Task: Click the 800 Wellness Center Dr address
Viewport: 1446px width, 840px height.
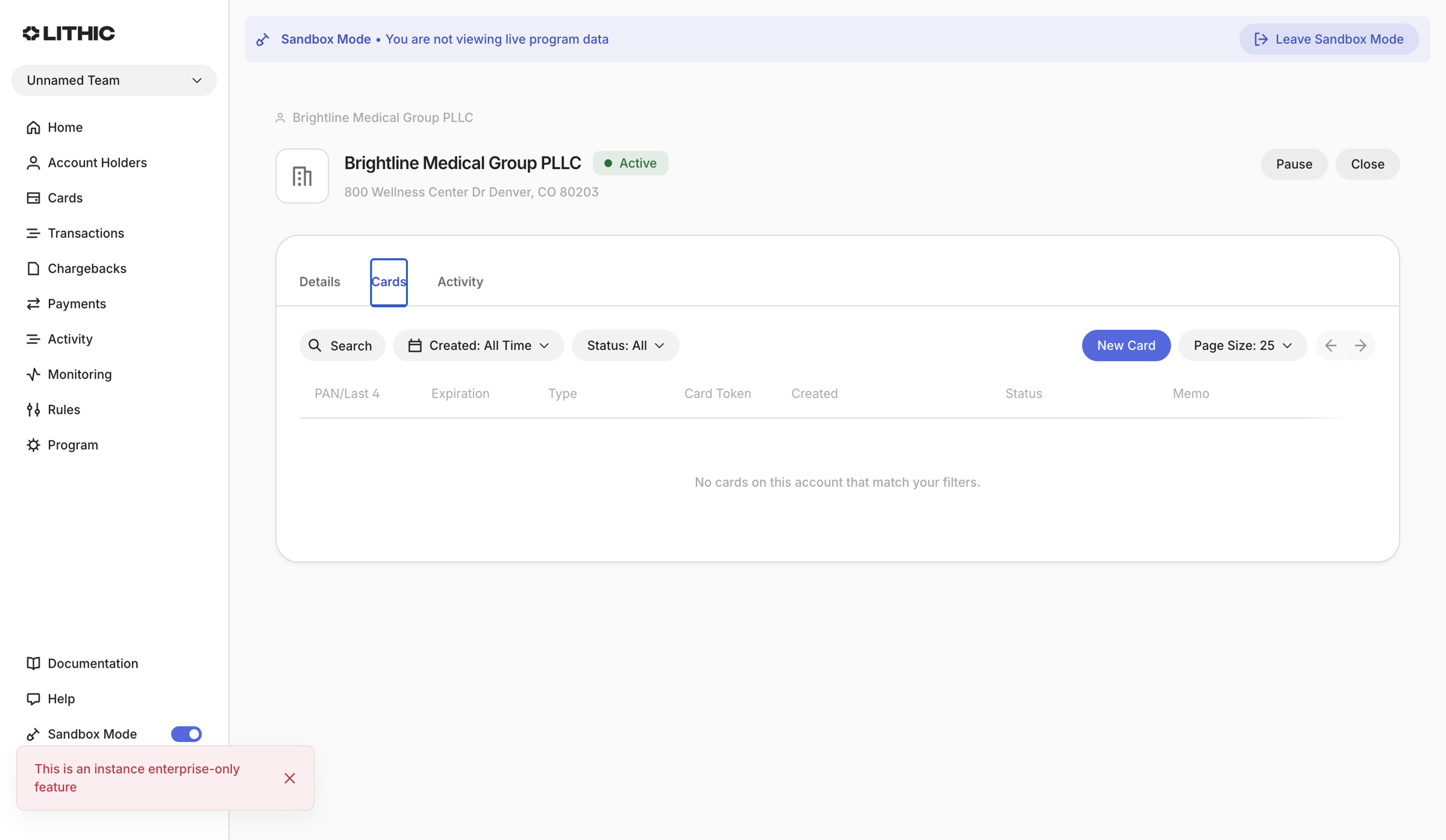Action: (x=471, y=192)
